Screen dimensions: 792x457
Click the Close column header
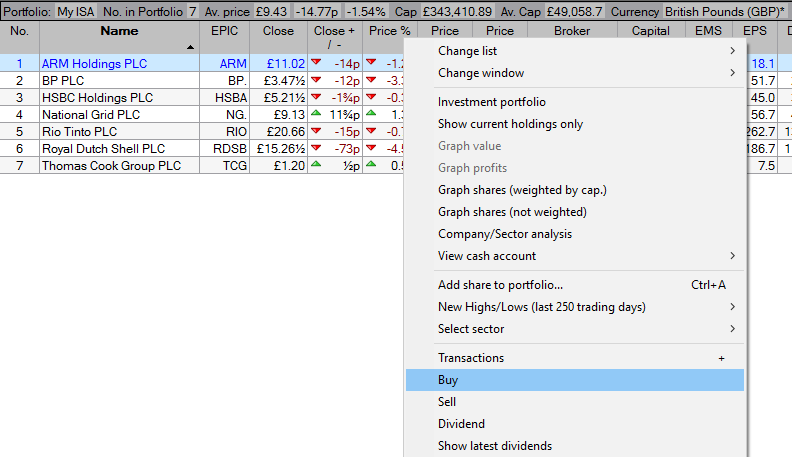[x=278, y=32]
